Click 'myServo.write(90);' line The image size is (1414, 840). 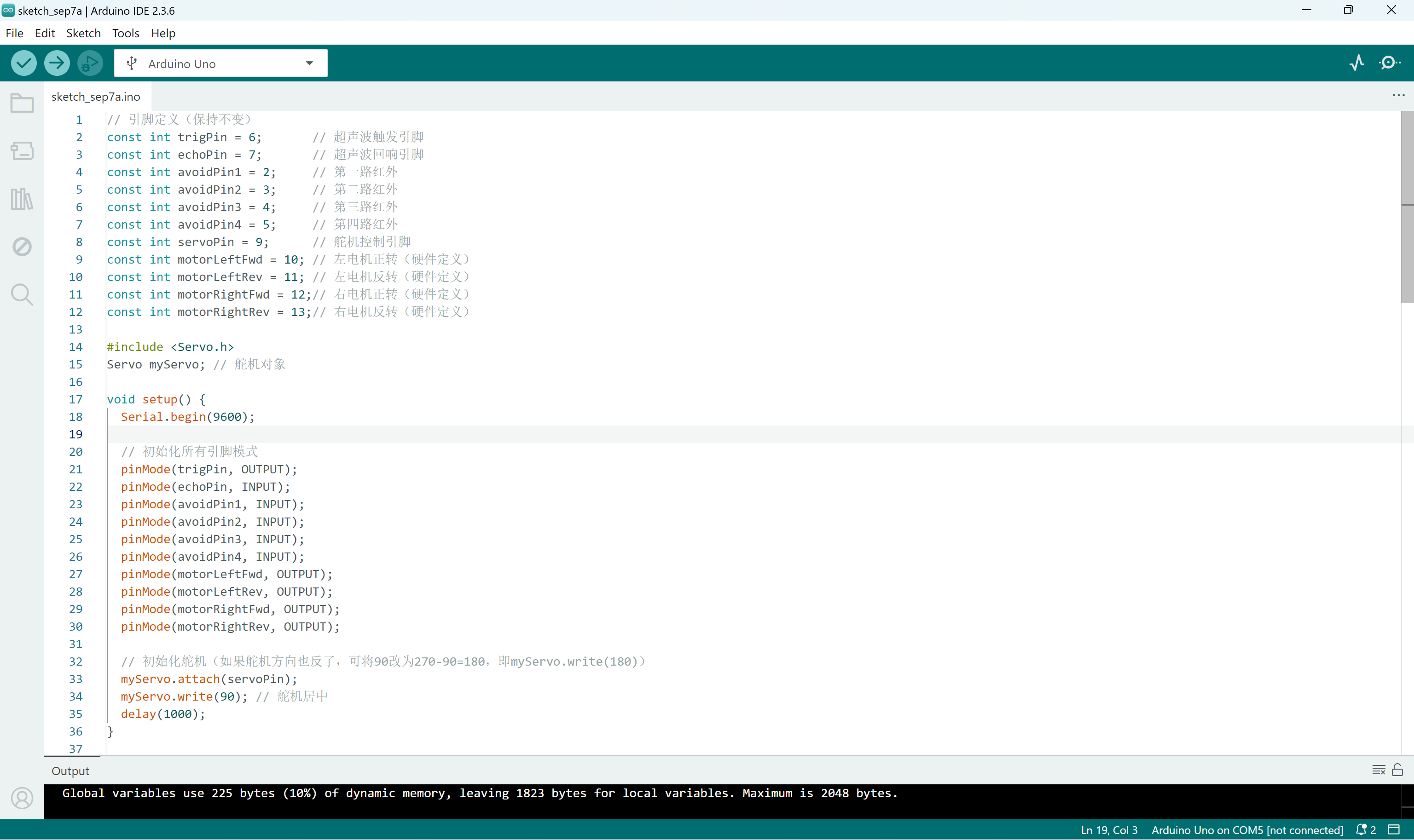[x=184, y=697]
